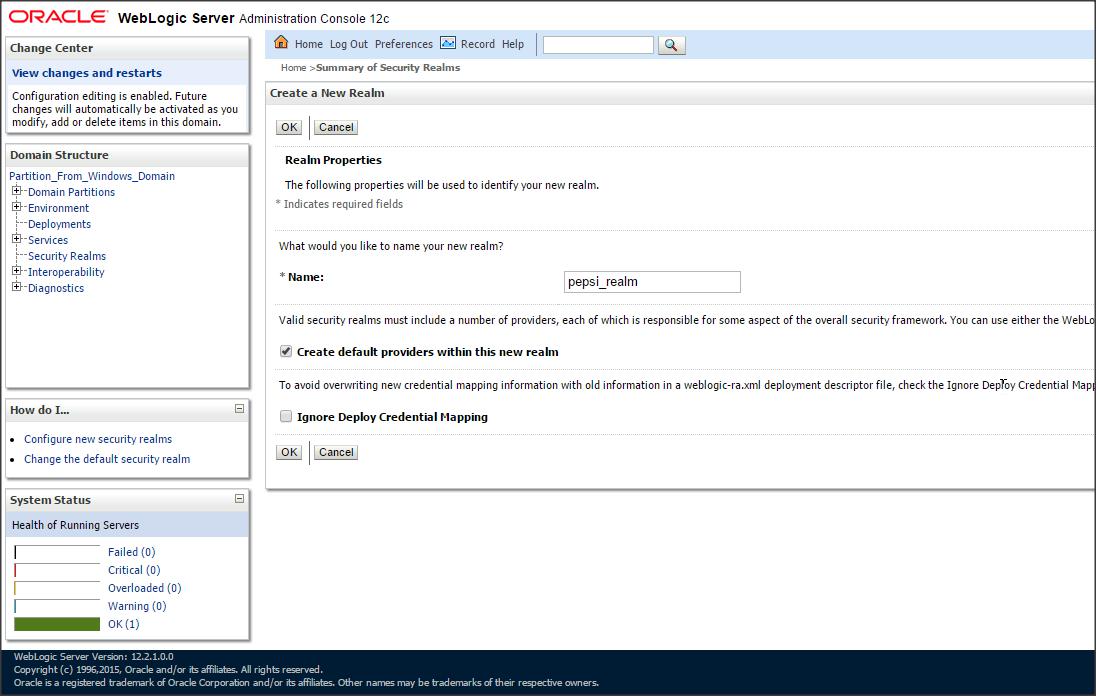Click the Critical health bar
This screenshot has width=1096, height=696.
(57, 570)
